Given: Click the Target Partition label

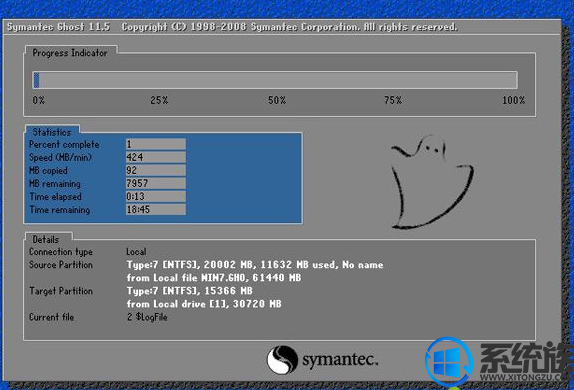Looking at the screenshot, I should point(61,291).
